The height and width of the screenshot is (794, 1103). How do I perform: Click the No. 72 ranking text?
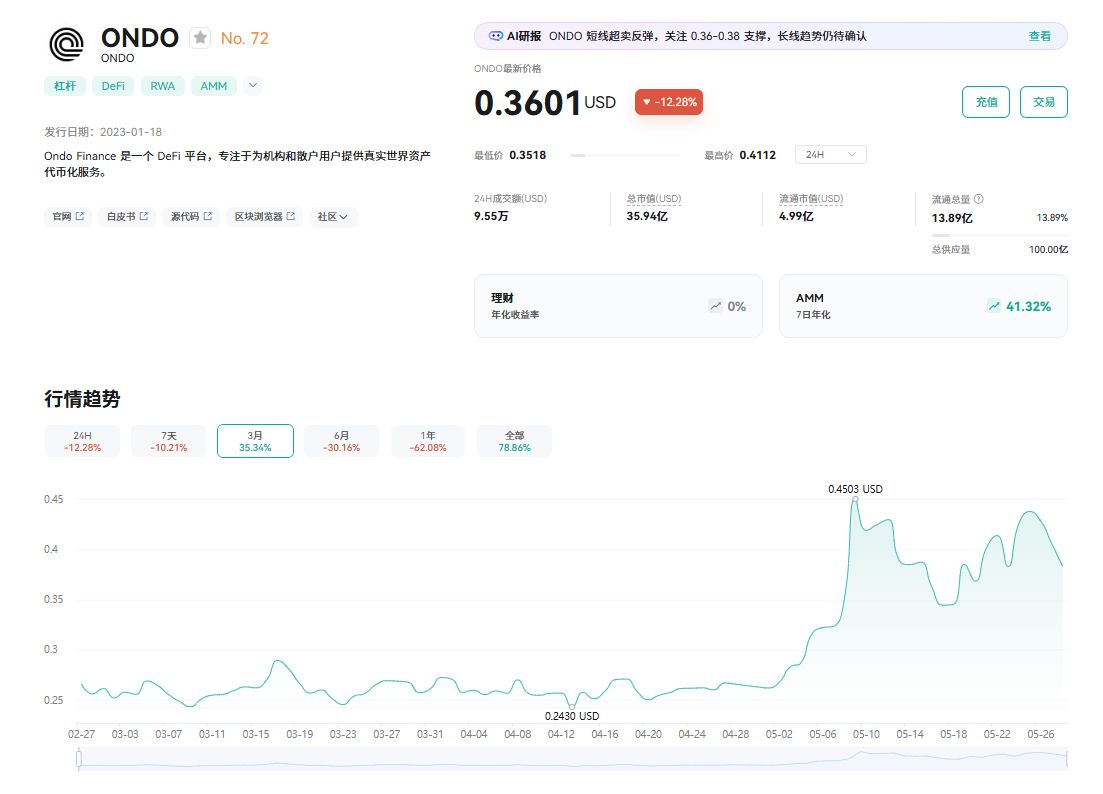click(245, 38)
